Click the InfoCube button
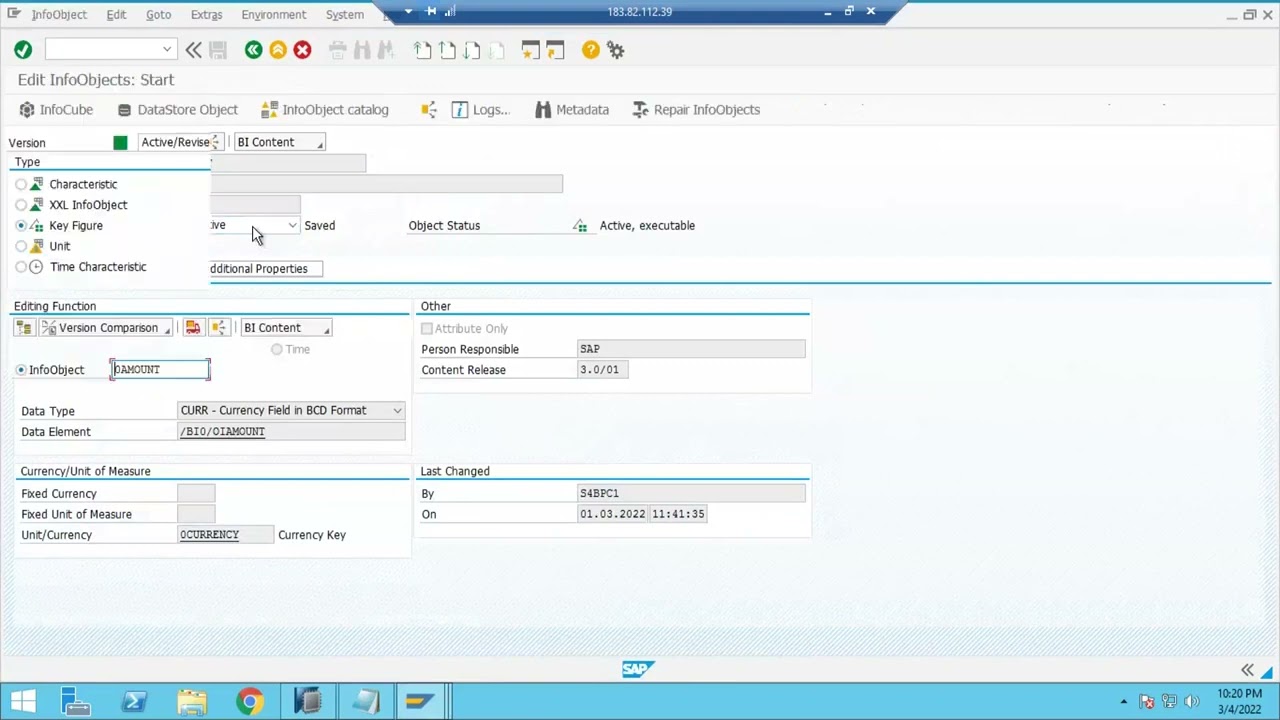This screenshot has height=720, width=1280. pos(57,110)
